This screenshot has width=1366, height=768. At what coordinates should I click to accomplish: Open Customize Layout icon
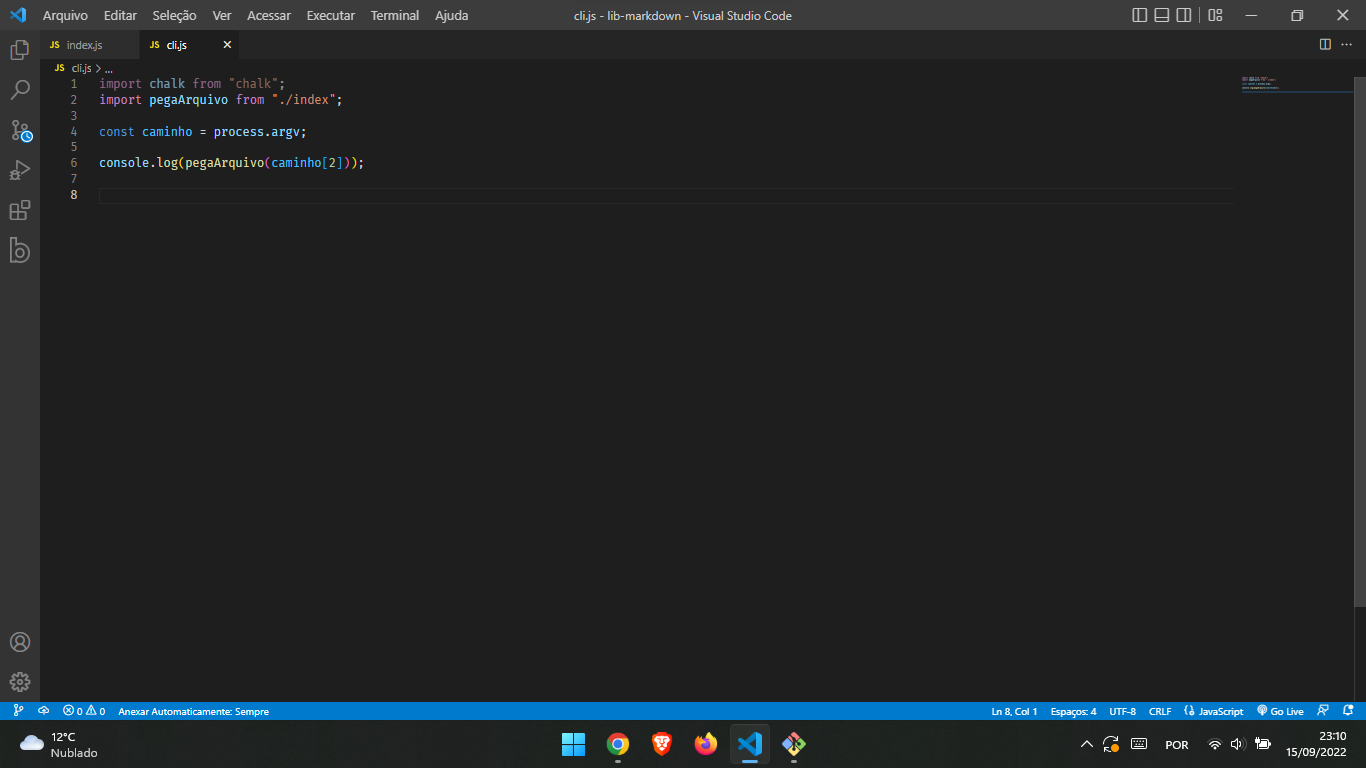[1215, 15]
